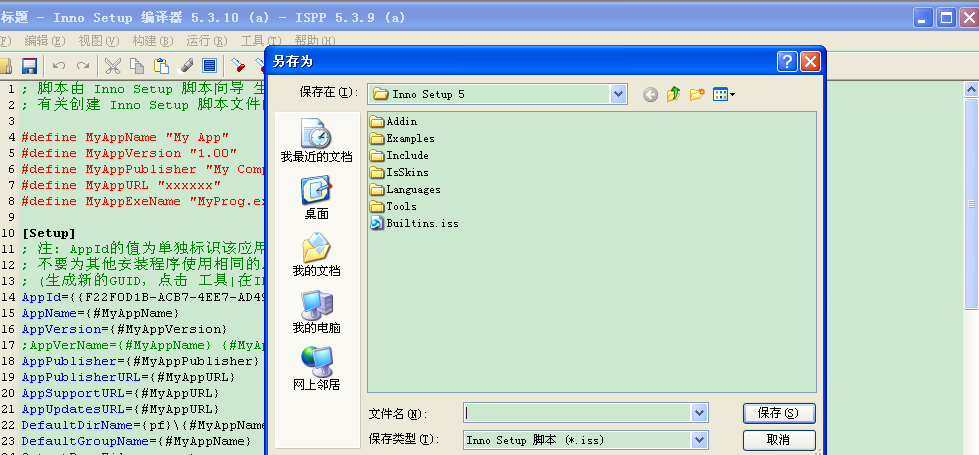Click the [Setup] section header in the editor

click(48, 233)
